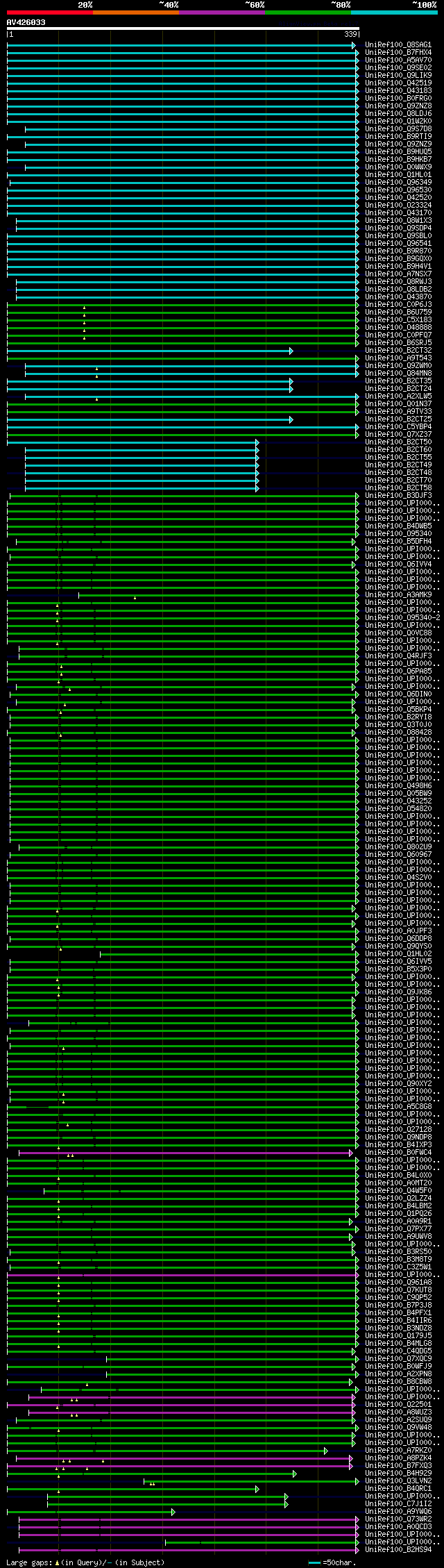Select label UniRef100_C0P6J3
This screenshot has width=444, height=1568.
point(398,305)
